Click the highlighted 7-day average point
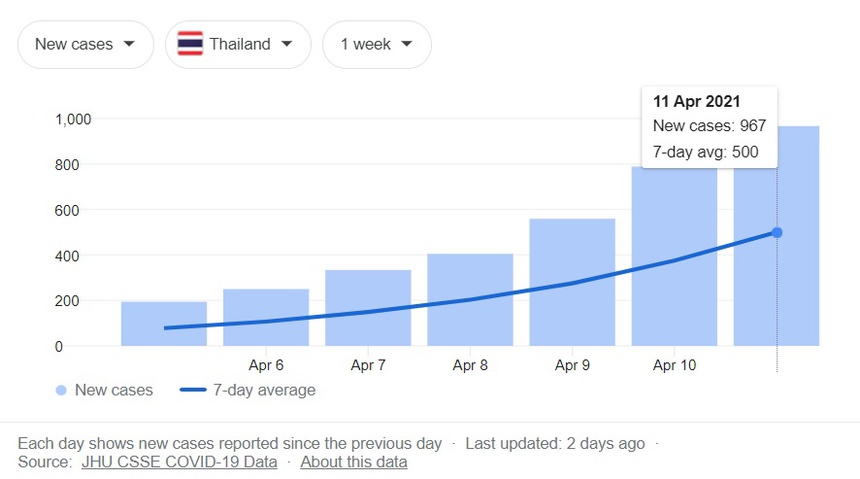 [x=777, y=232]
